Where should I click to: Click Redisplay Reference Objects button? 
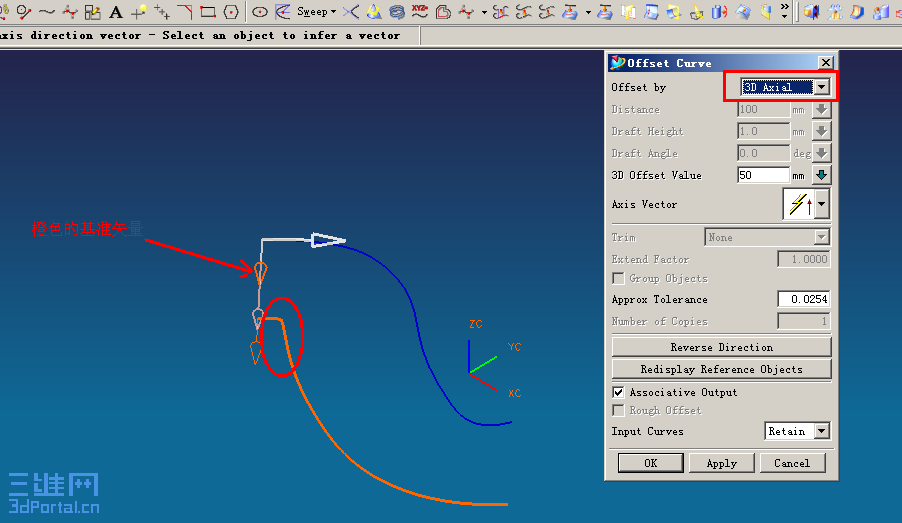point(721,369)
